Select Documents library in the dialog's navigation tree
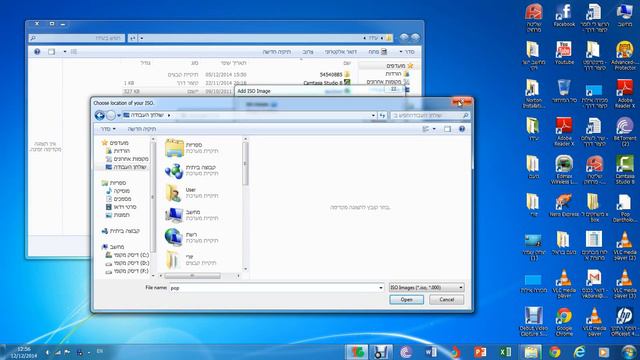640x360 pixels. 119,199
